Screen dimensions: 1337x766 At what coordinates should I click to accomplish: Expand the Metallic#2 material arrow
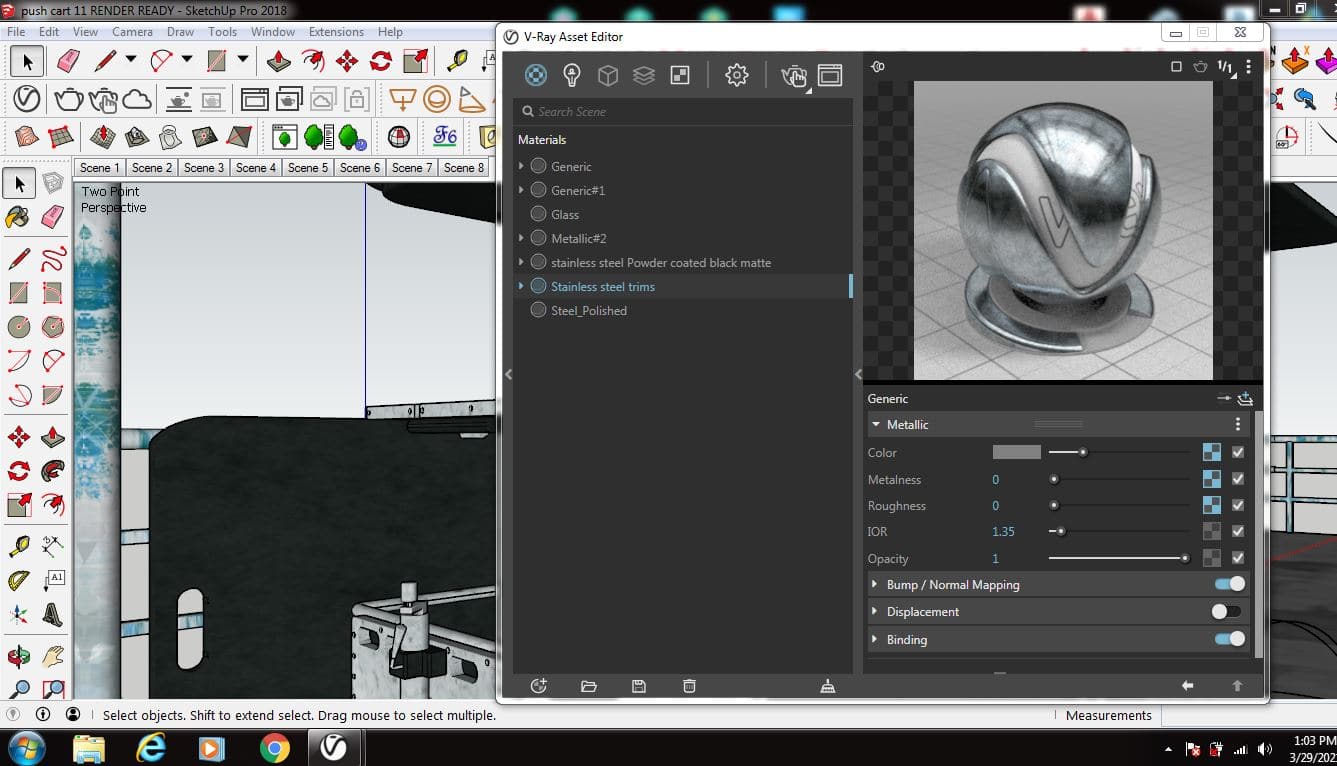(x=521, y=238)
